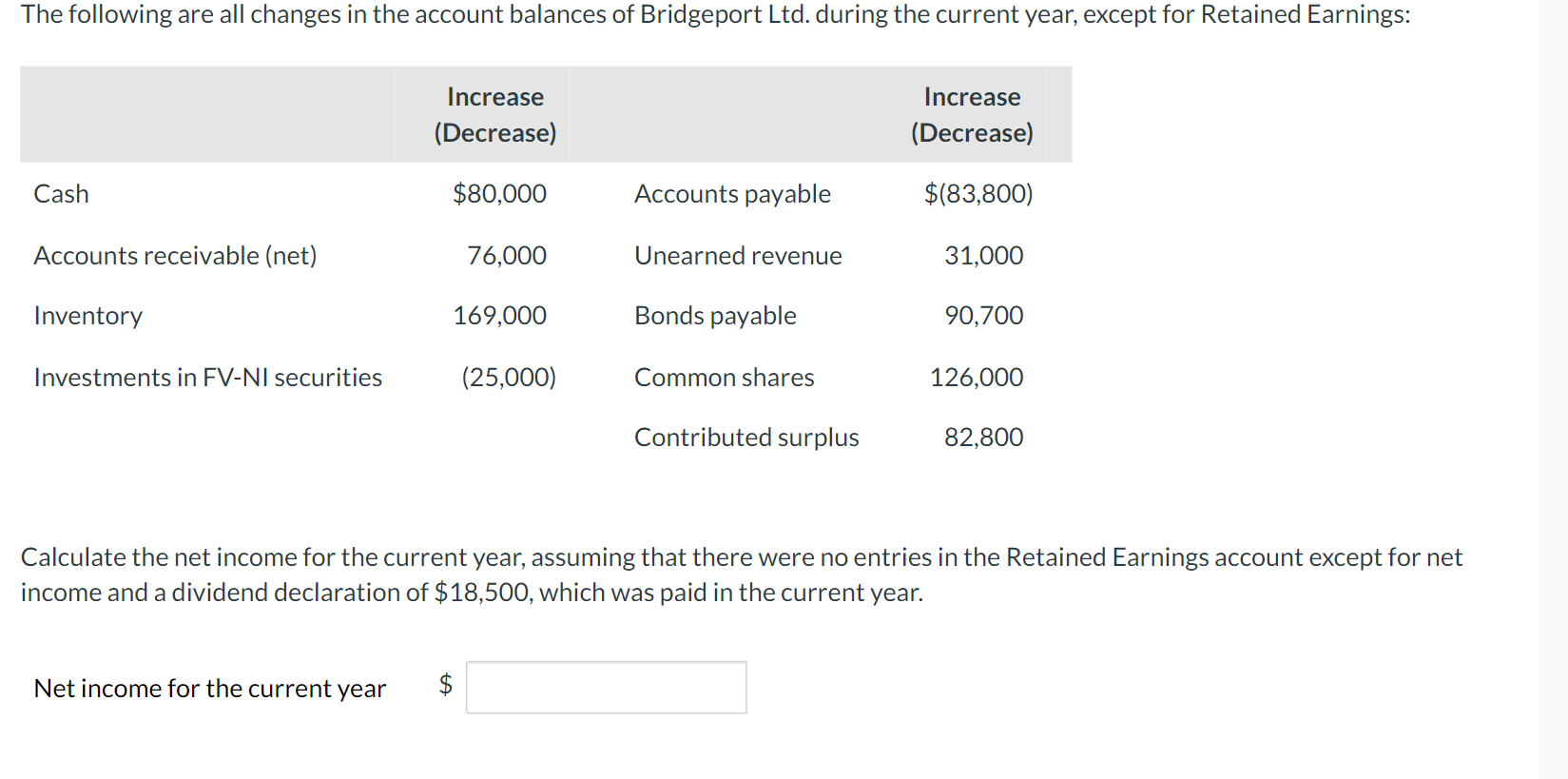Click the Unearned revenue label
Viewport: 1568px width, 779px height.
coord(738,256)
